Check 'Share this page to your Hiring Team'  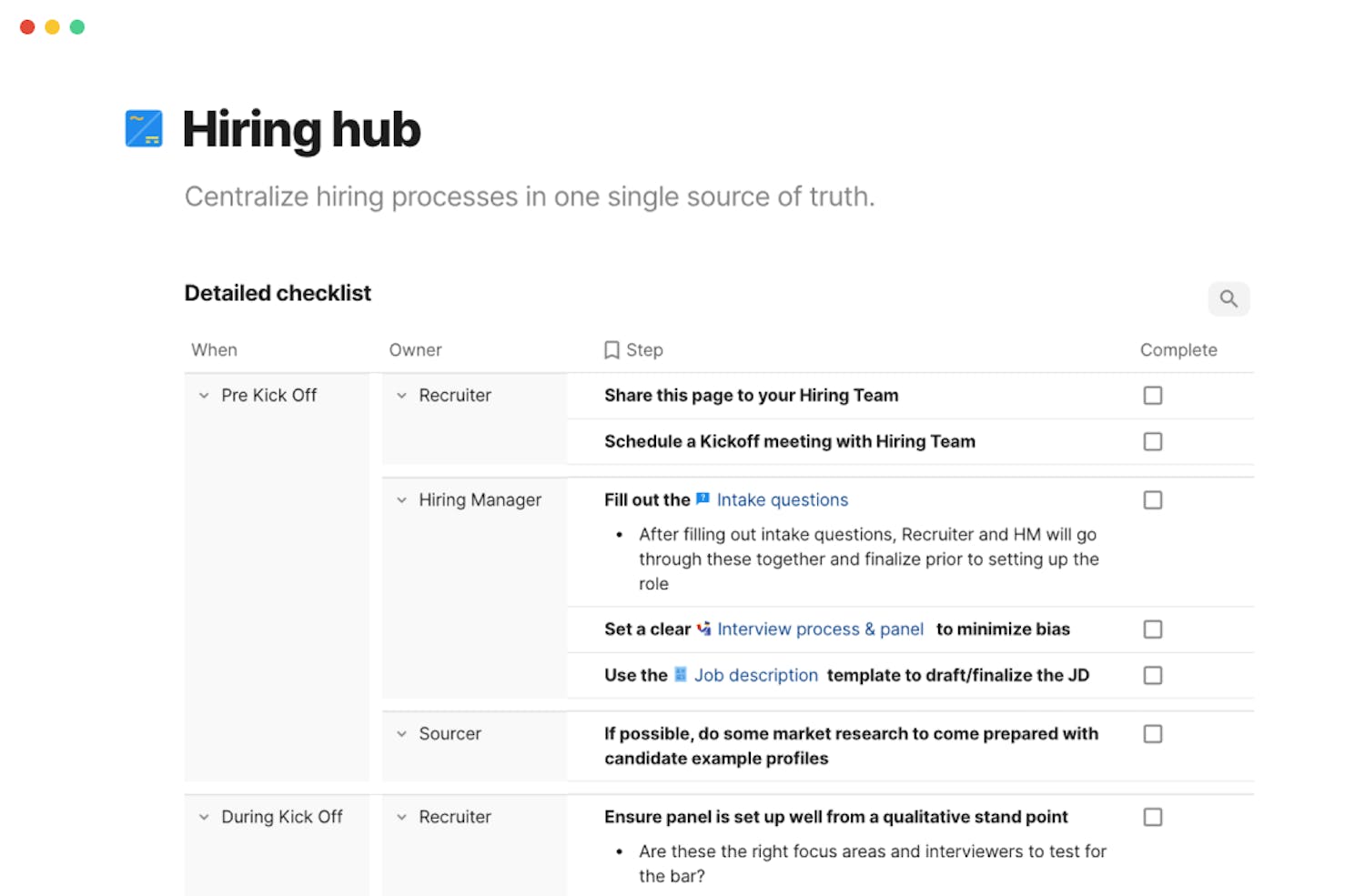point(1153,396)
